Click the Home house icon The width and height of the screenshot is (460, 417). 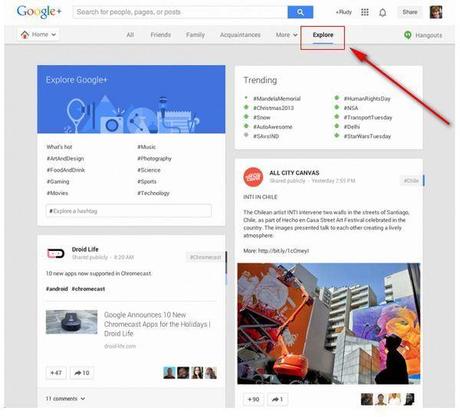click(25, 34)
